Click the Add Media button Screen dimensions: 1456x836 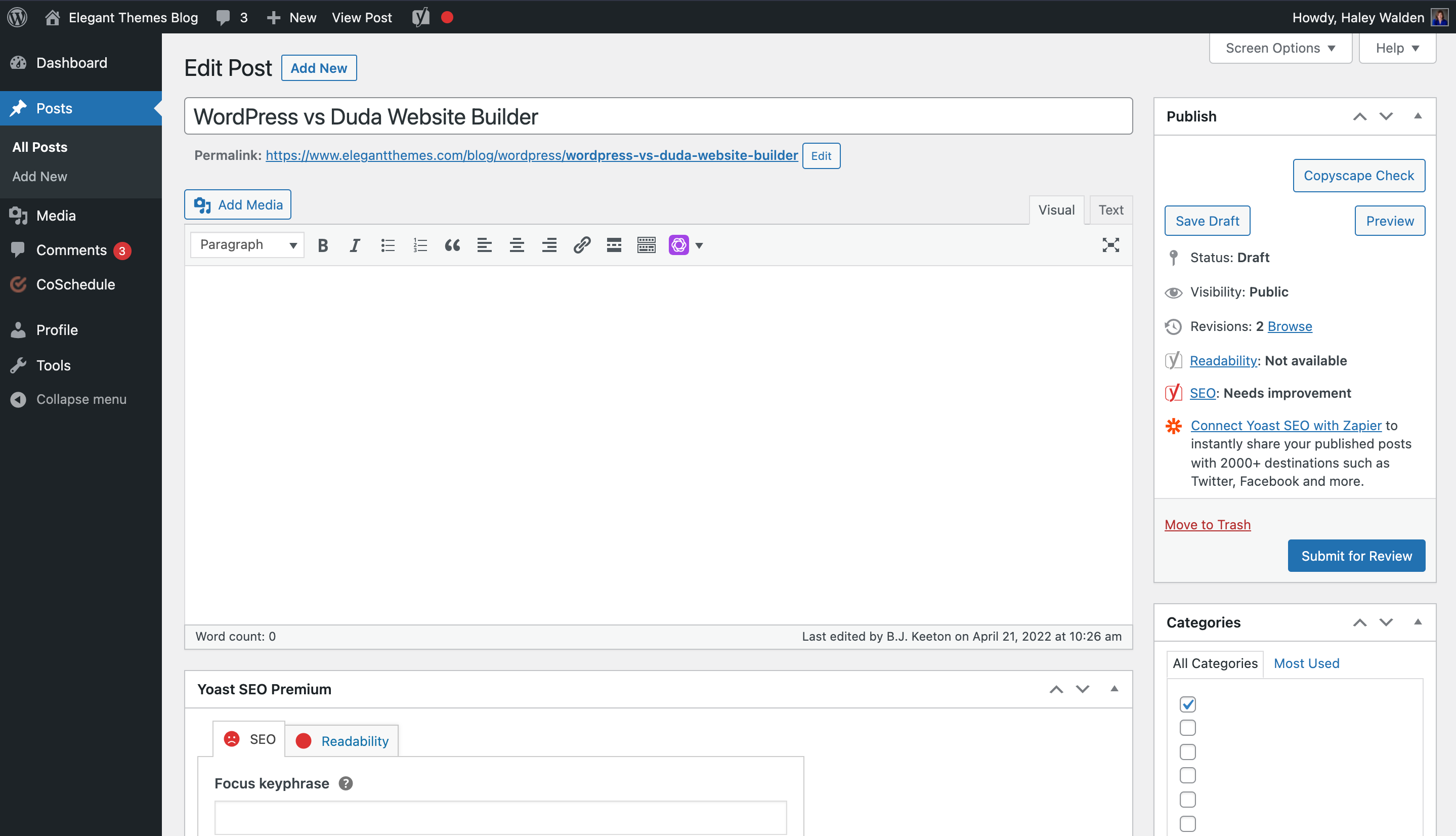click(x=238, y=204)
